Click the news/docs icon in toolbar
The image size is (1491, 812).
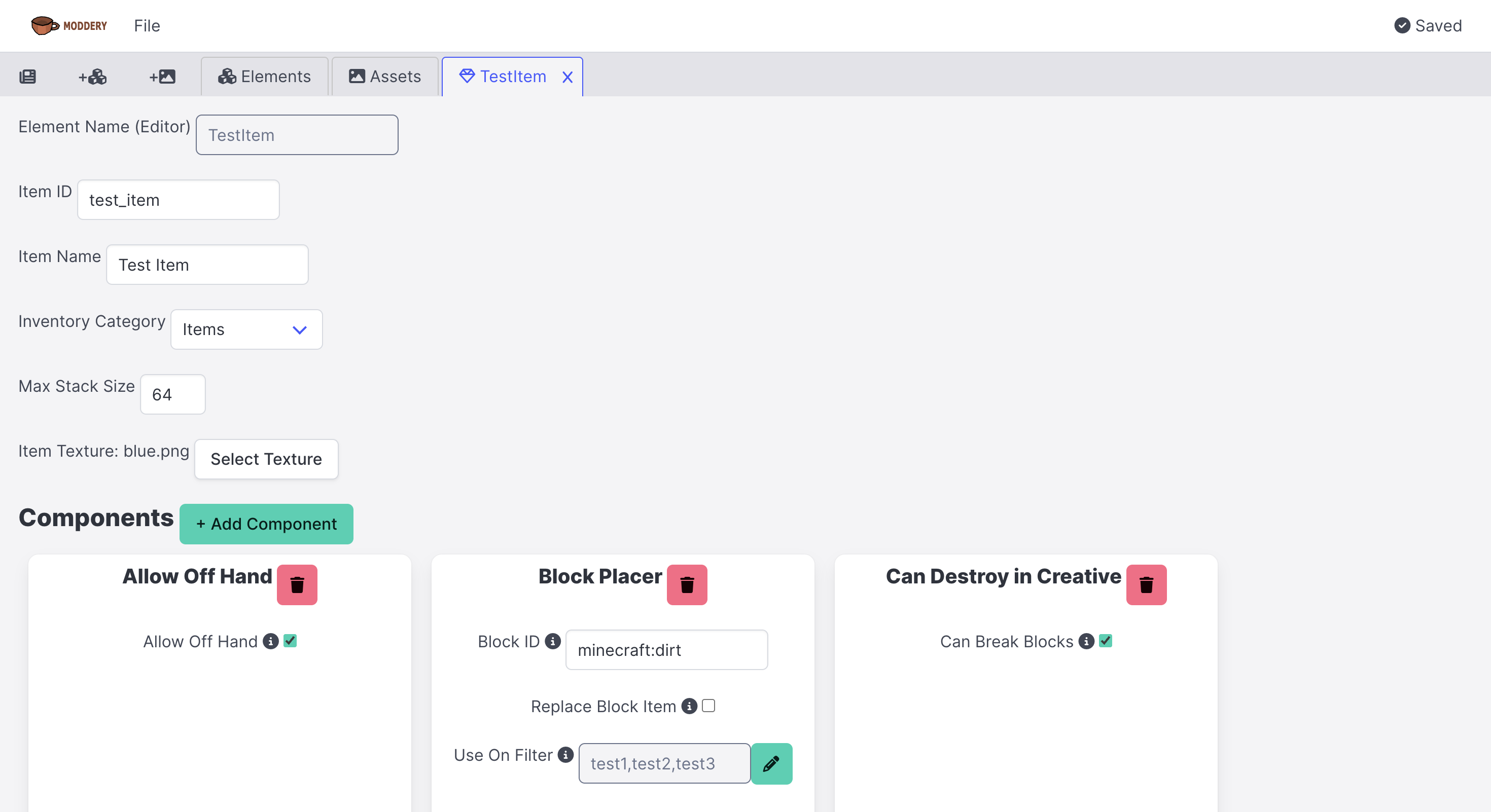[x=27, y=77]
